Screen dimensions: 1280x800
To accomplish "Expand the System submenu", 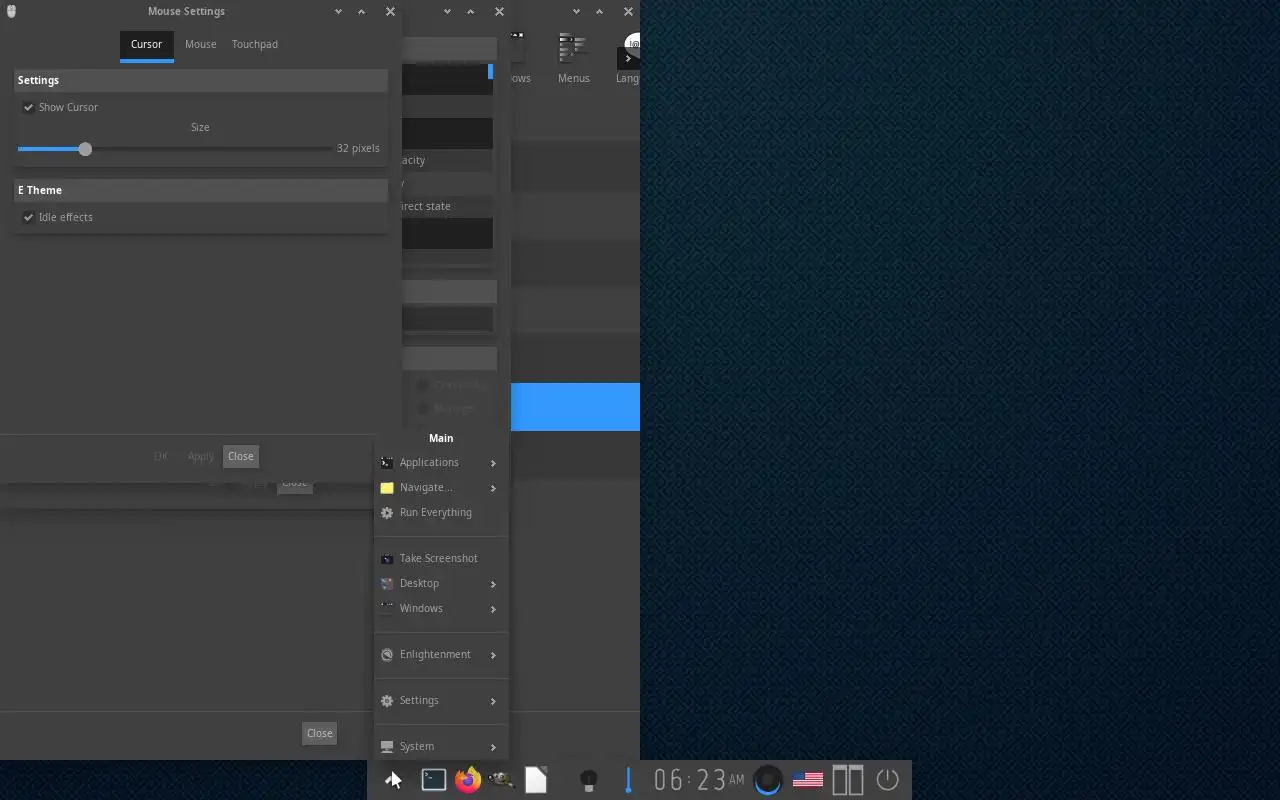I will pos(440,746).
